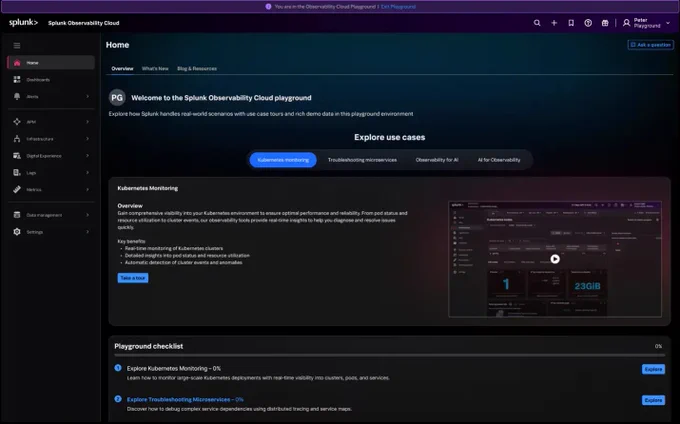Expand the Data management chevron

pyautogui.click(x=88, y=215)
